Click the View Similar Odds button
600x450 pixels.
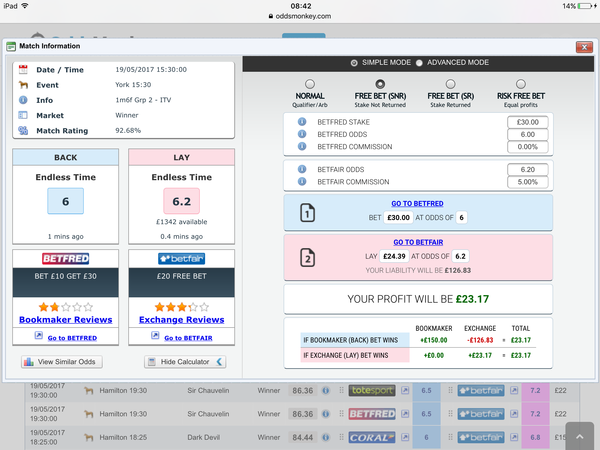[x=62, y=362]
